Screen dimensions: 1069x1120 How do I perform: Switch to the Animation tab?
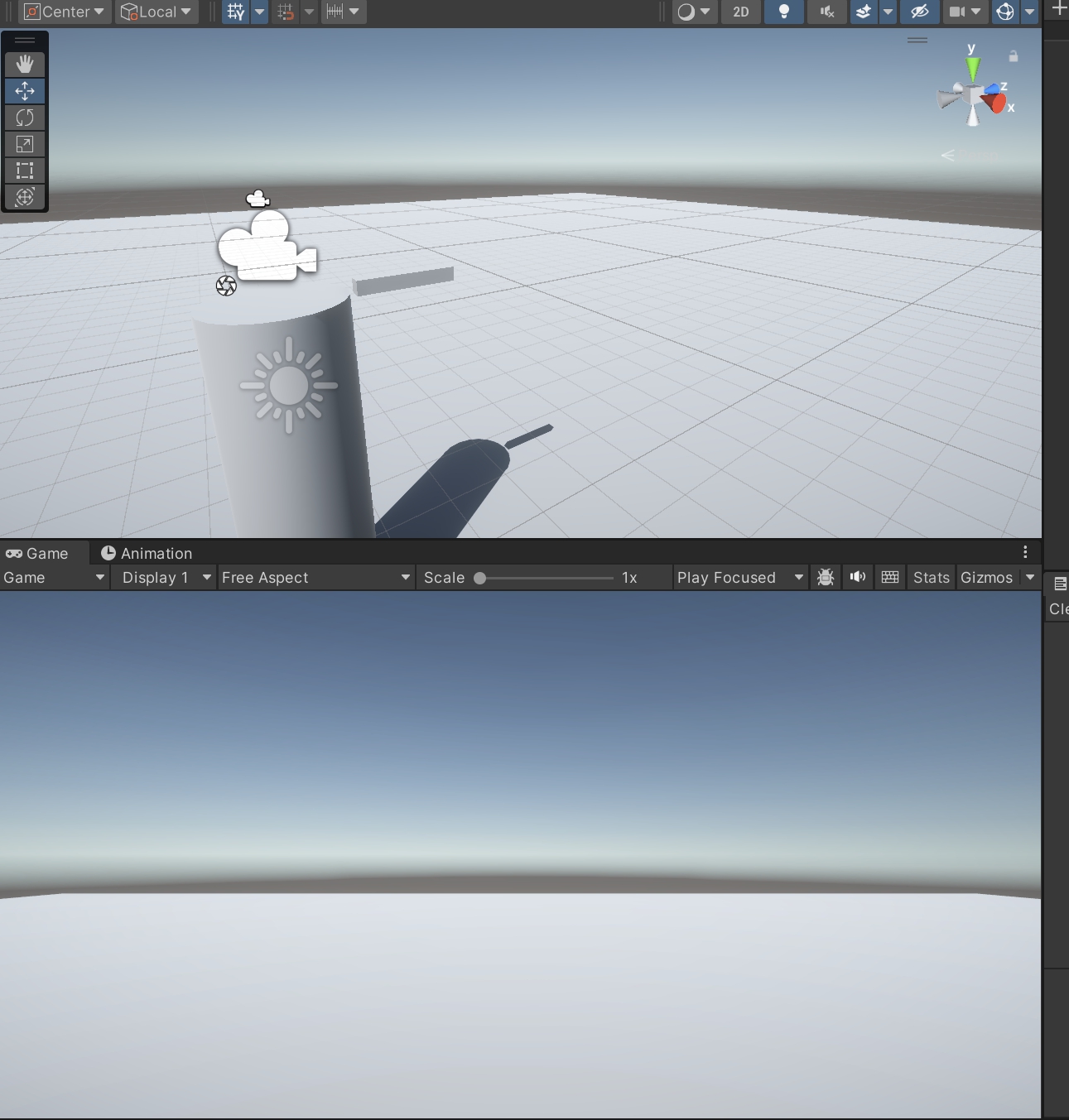click(x=147, y=553)
